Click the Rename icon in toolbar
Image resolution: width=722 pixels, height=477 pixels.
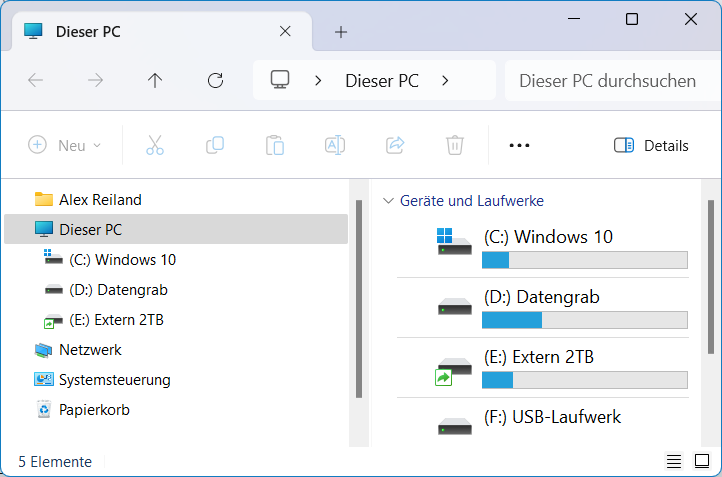point(334,145)
